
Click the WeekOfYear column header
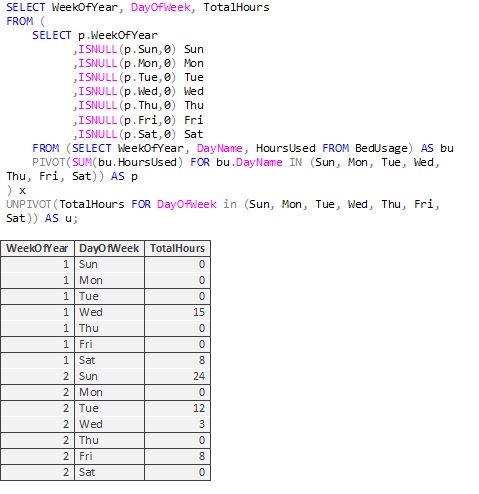[x=37, y=248]
